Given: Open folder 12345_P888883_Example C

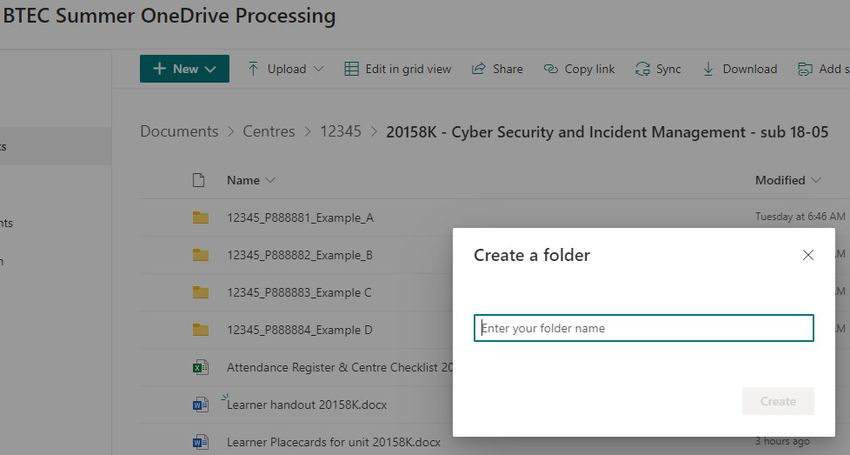Looking at the screenshot, I should point(299,292).
